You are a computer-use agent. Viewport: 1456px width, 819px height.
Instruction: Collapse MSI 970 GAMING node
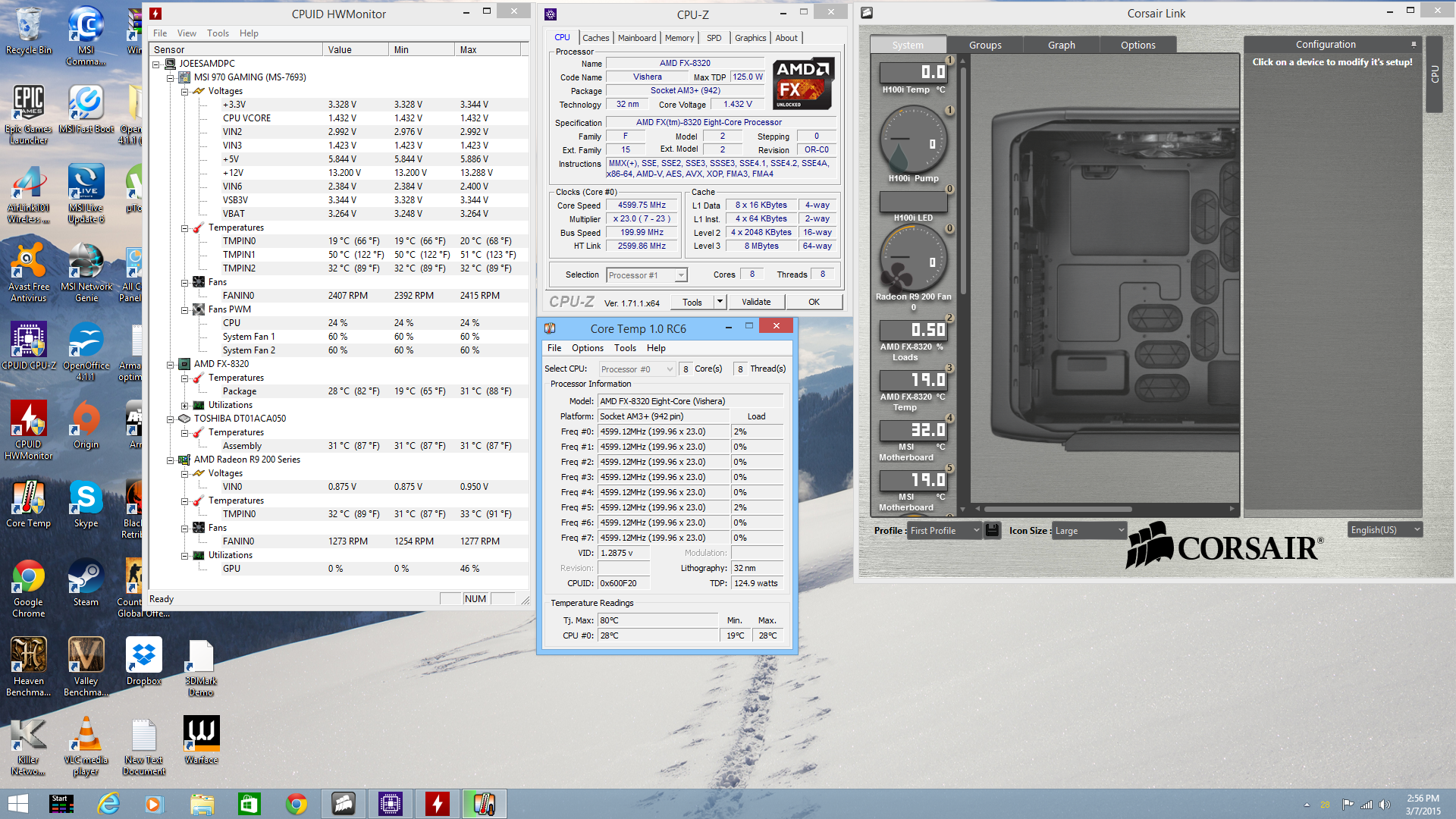pos(170,77)
